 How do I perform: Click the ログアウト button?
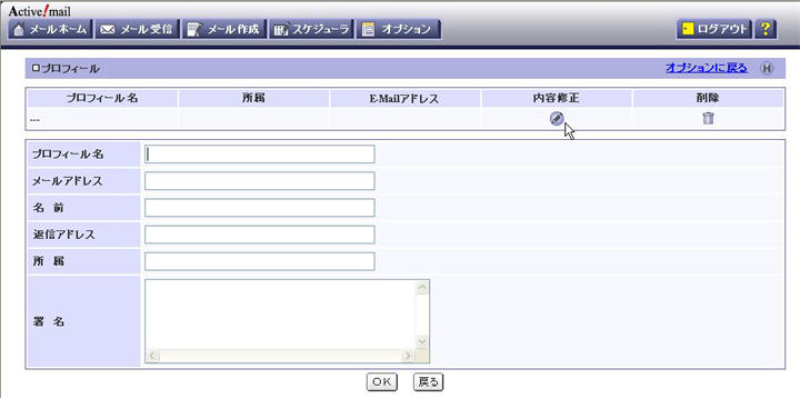click(714, 29)
